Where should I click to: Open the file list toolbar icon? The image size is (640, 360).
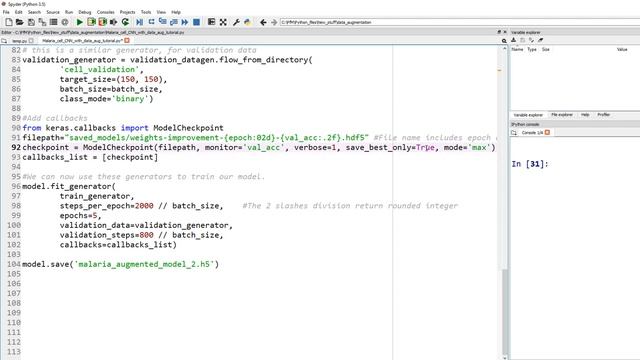(x=53, y=22)
